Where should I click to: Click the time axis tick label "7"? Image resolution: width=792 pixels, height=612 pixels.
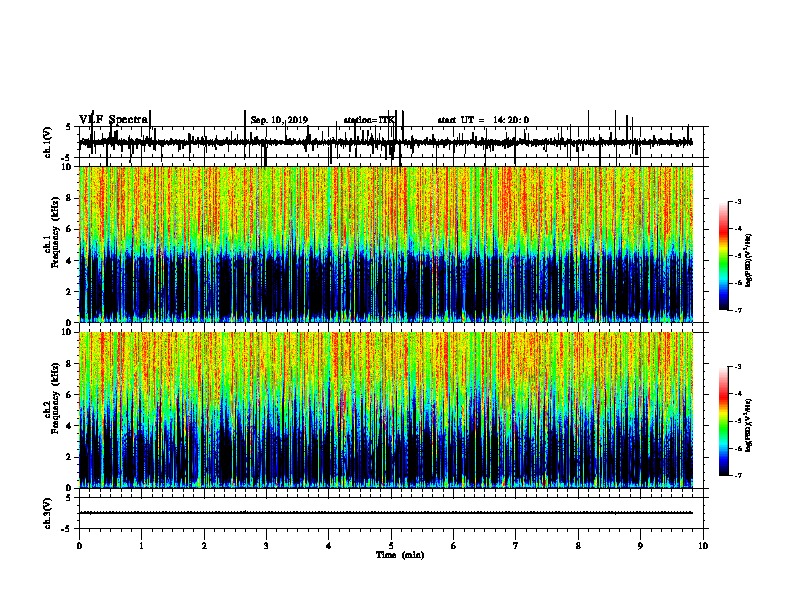516,546
